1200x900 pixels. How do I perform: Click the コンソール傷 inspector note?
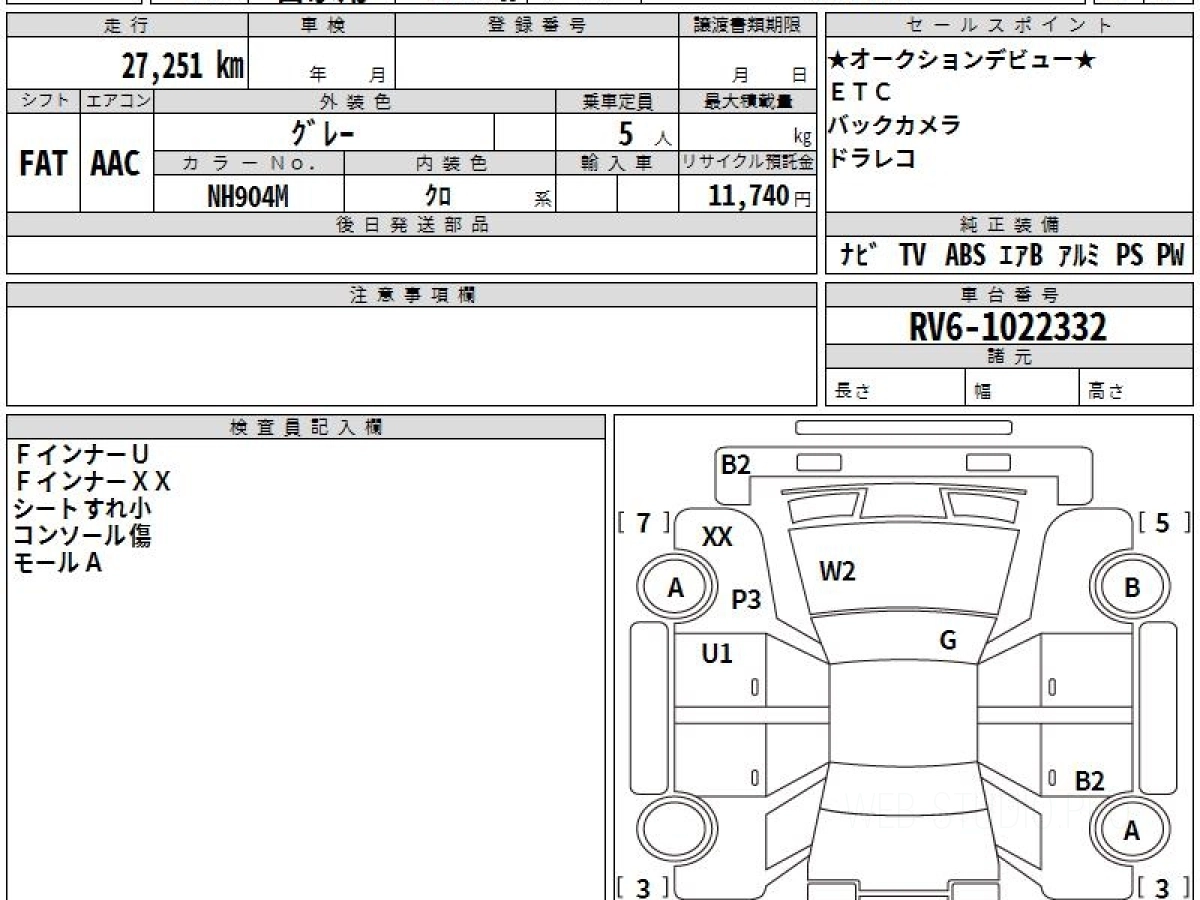82,536
